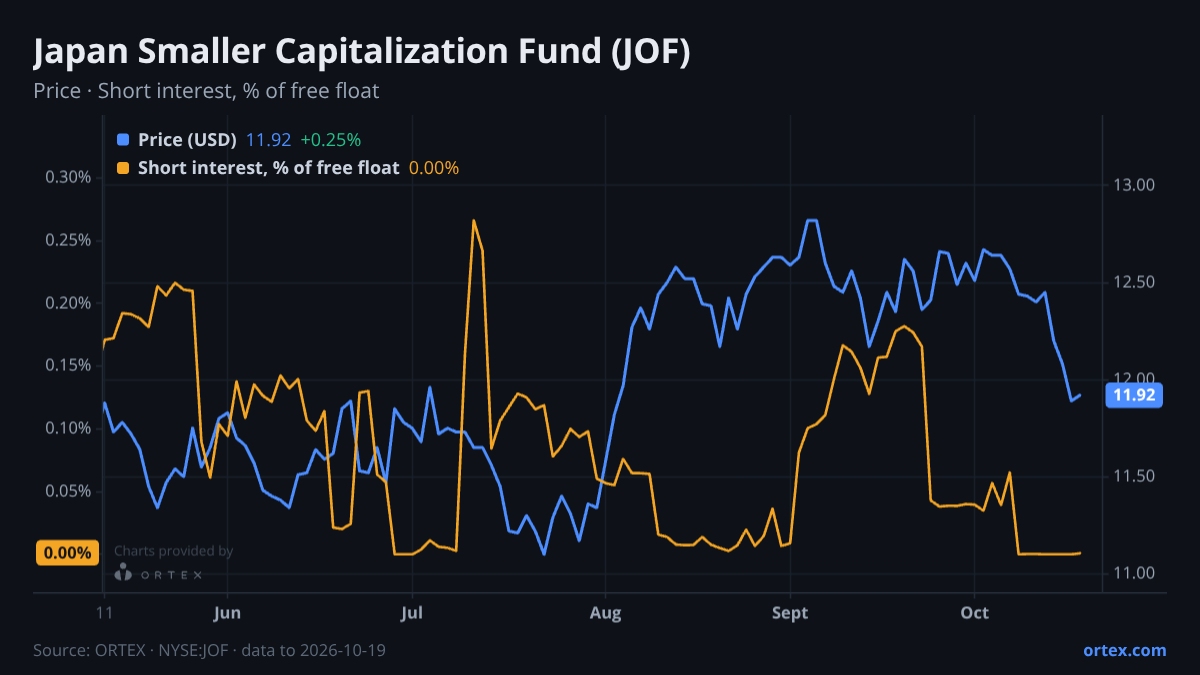Click the subtitle Price · Short interest text

click(x=206, y=91)
